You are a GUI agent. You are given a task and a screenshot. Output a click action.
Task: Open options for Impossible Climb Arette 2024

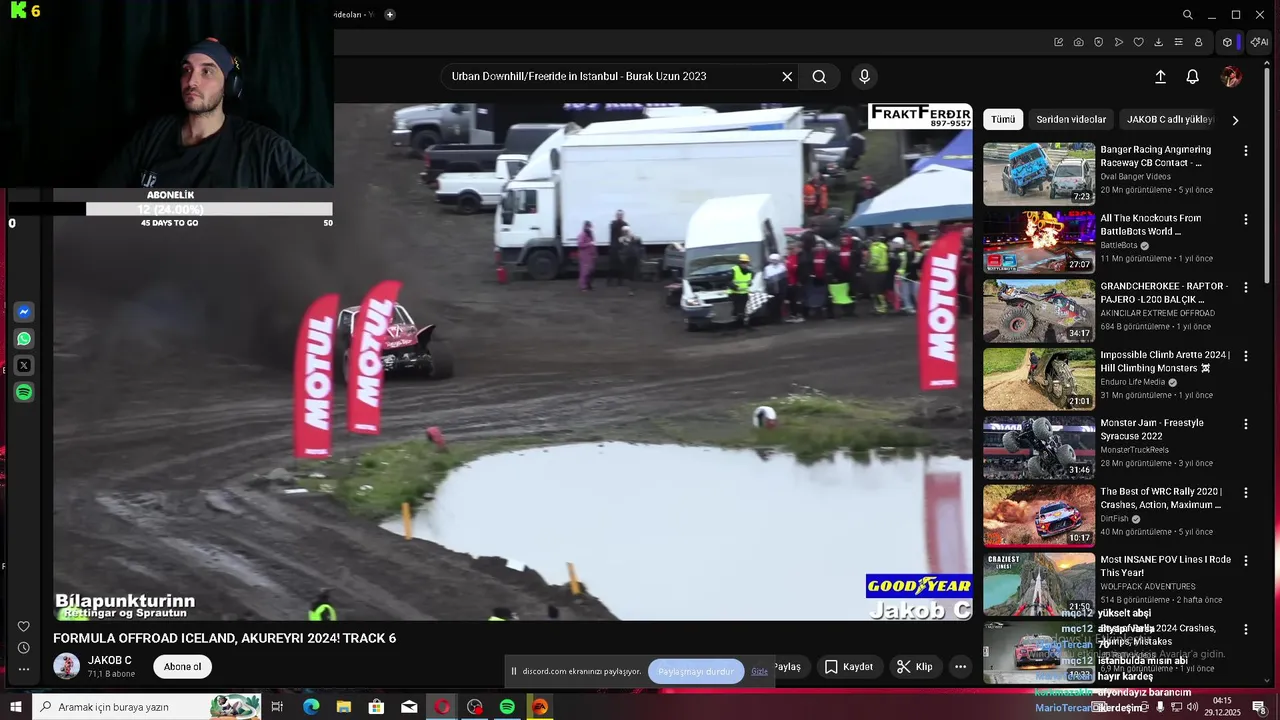pos(1245,356)
